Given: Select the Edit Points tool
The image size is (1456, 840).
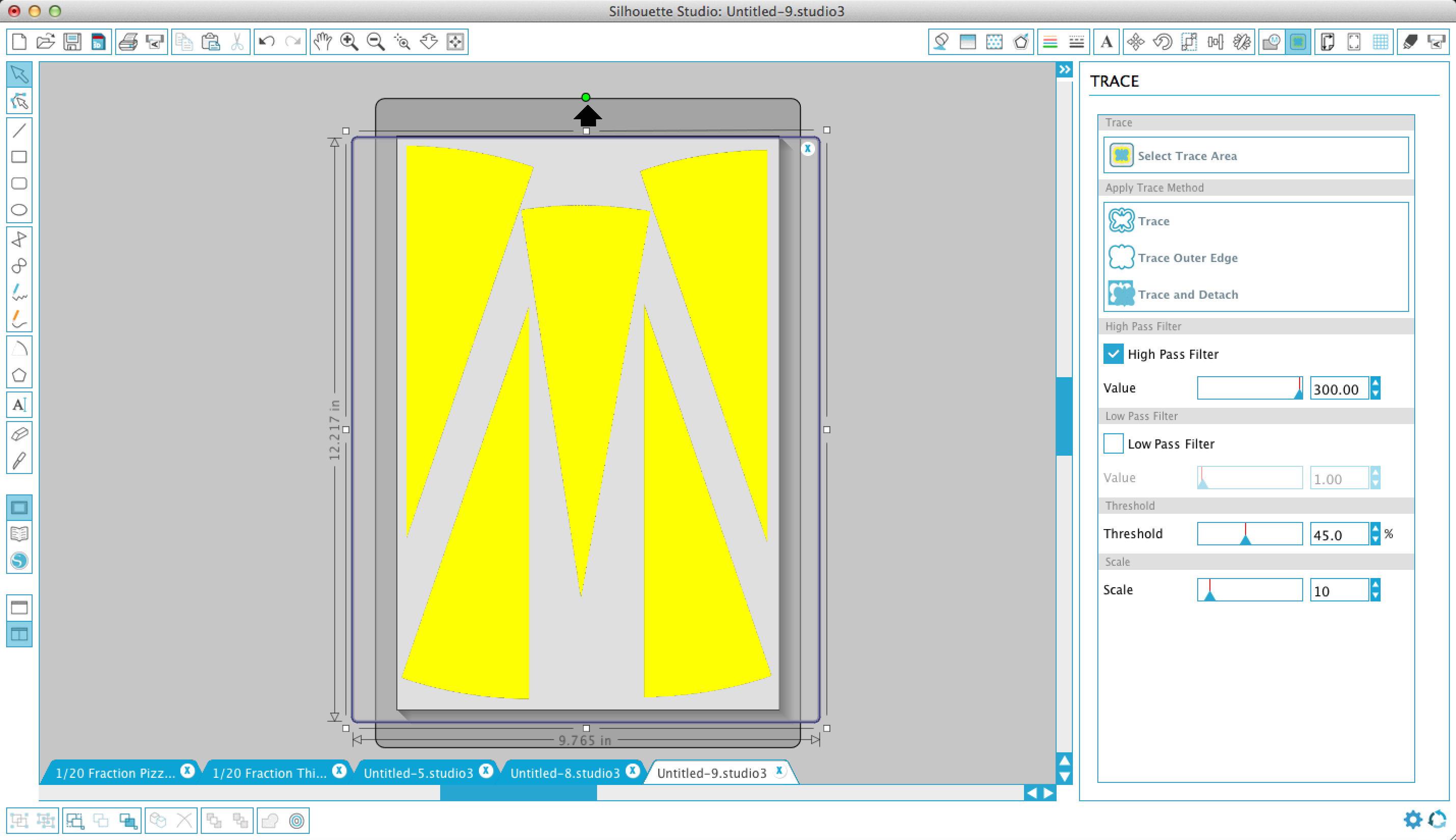Looking at the screenshot, I should coord(19,101).
